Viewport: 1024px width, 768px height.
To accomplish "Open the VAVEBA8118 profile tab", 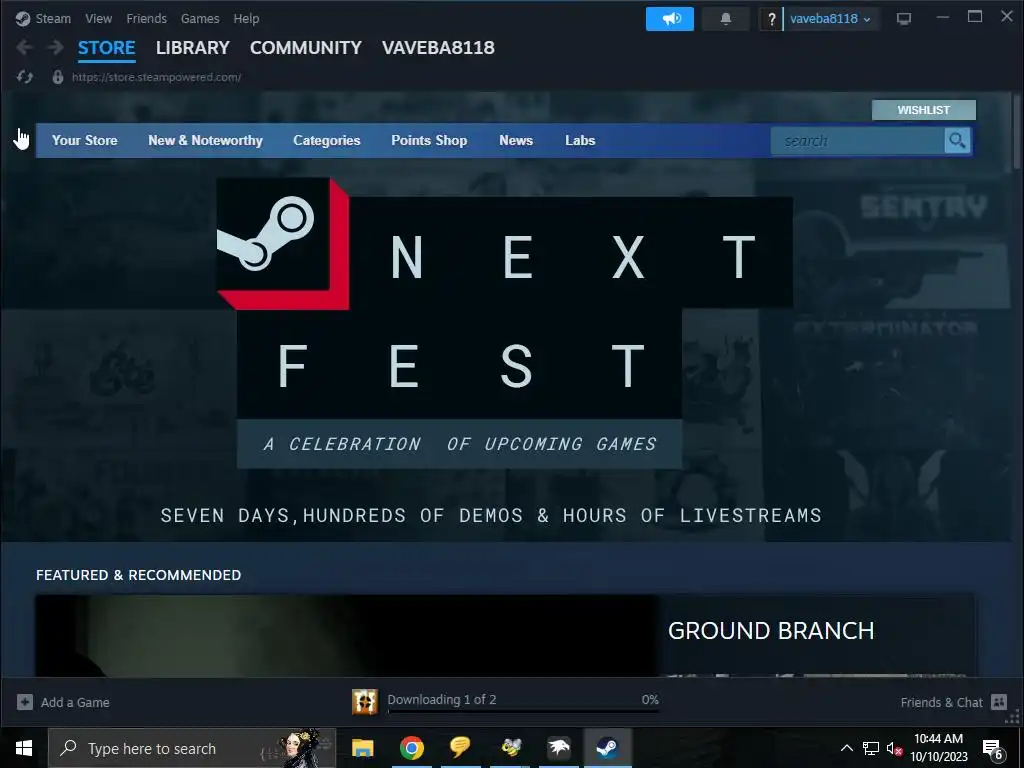I will coord(438,48).
